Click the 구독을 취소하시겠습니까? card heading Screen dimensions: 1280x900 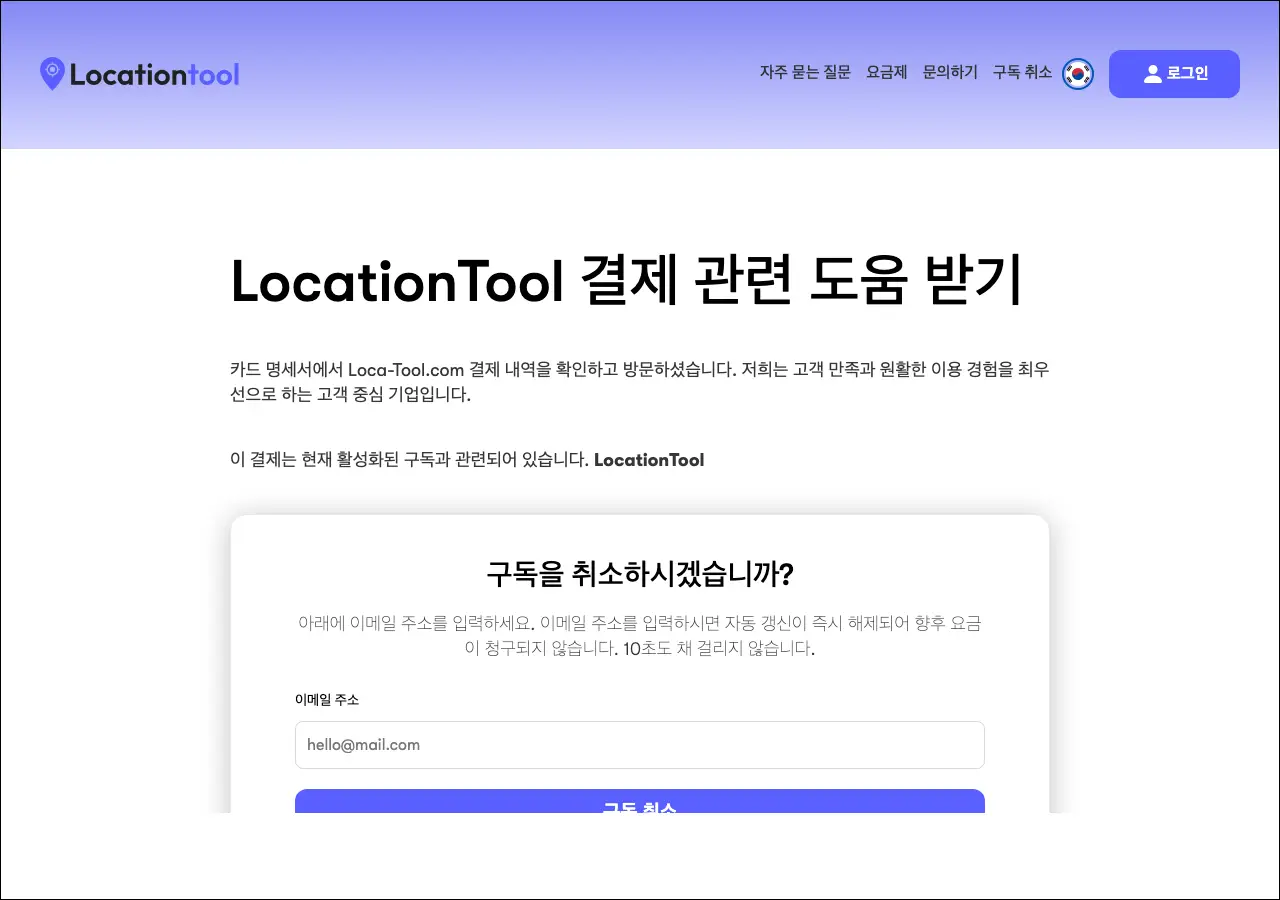pyautogui.click(x=639, y=575)
